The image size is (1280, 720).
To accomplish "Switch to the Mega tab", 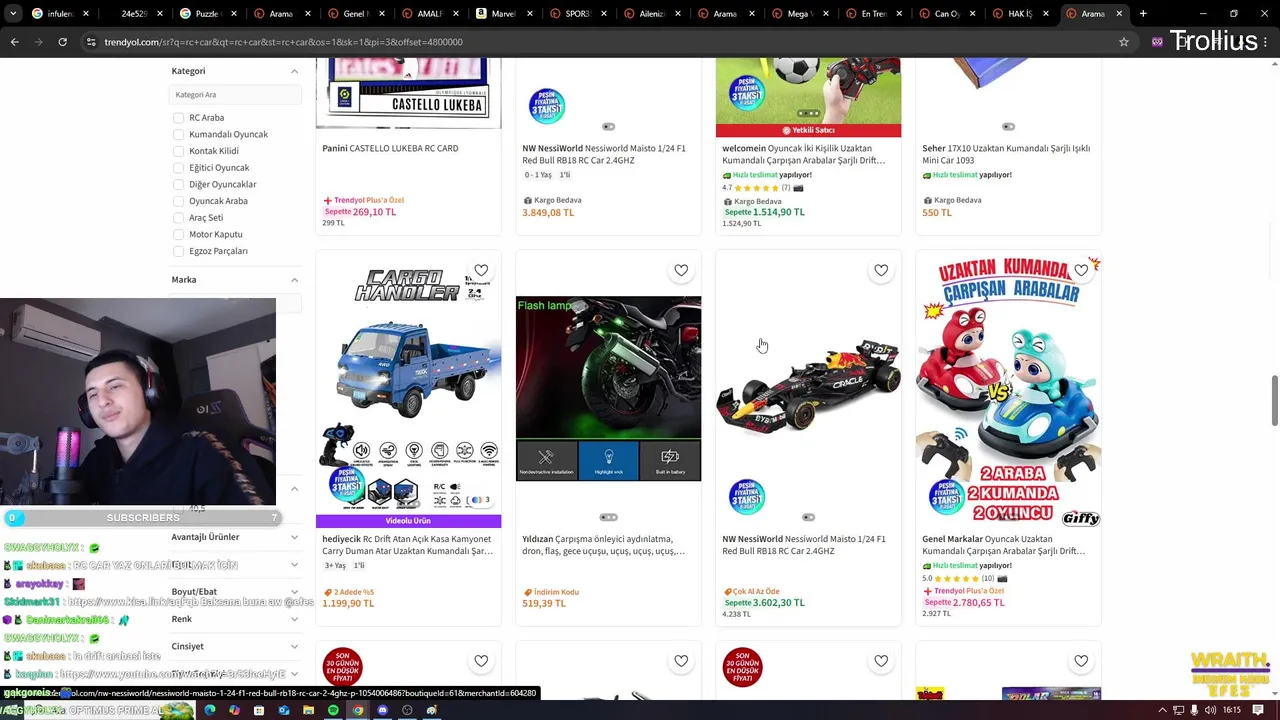I will pos(799,14).
